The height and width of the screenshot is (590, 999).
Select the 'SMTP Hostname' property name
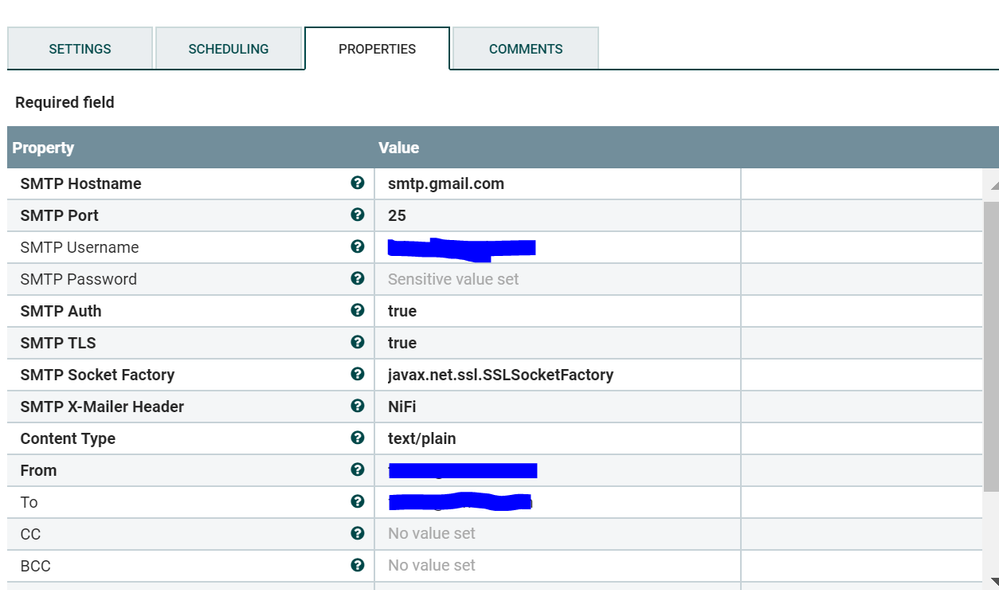click(x=81, y=183)
